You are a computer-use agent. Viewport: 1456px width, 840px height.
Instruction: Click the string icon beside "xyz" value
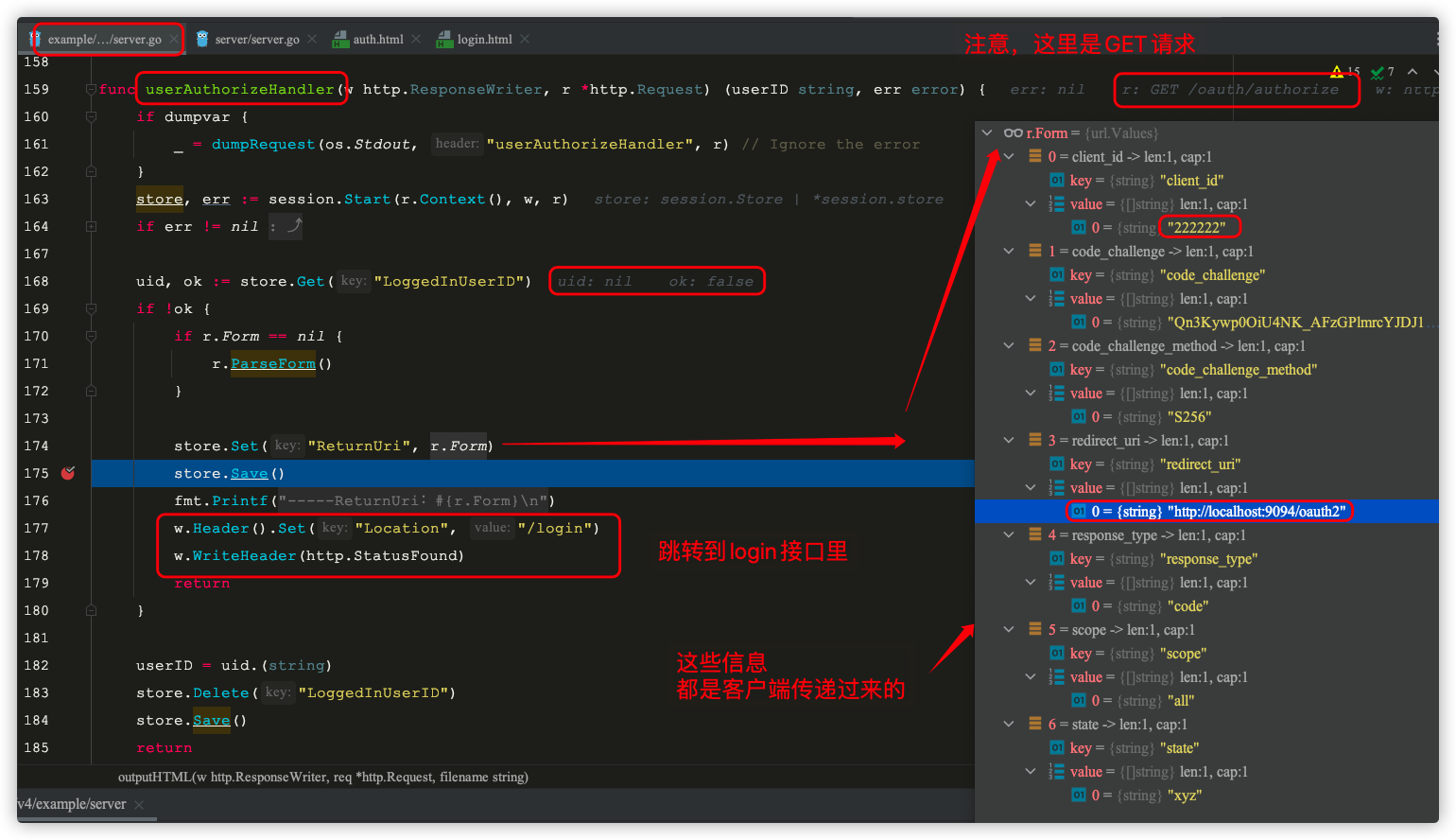click(x=1079, y=796)
